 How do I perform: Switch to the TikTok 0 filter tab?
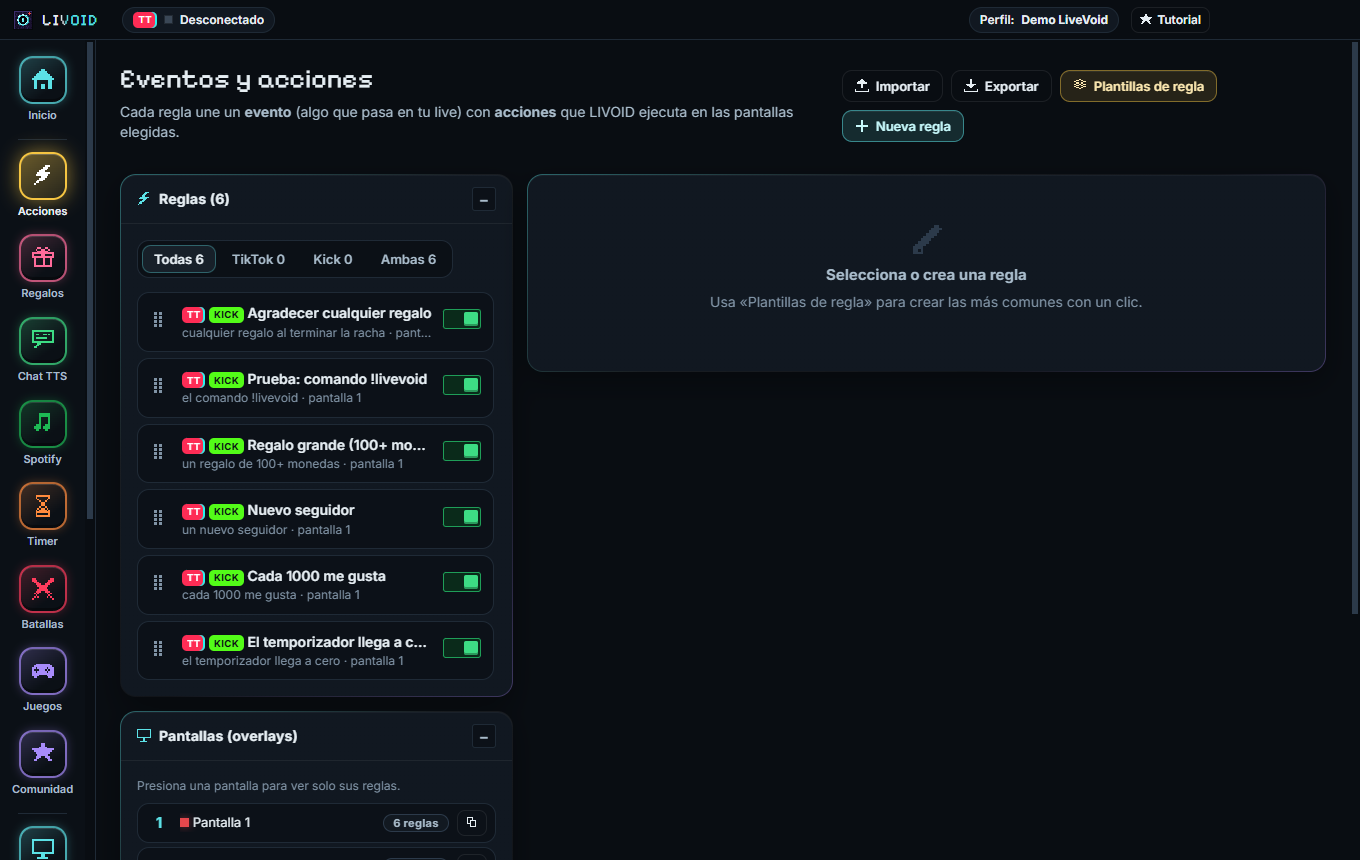pos(258,259)
